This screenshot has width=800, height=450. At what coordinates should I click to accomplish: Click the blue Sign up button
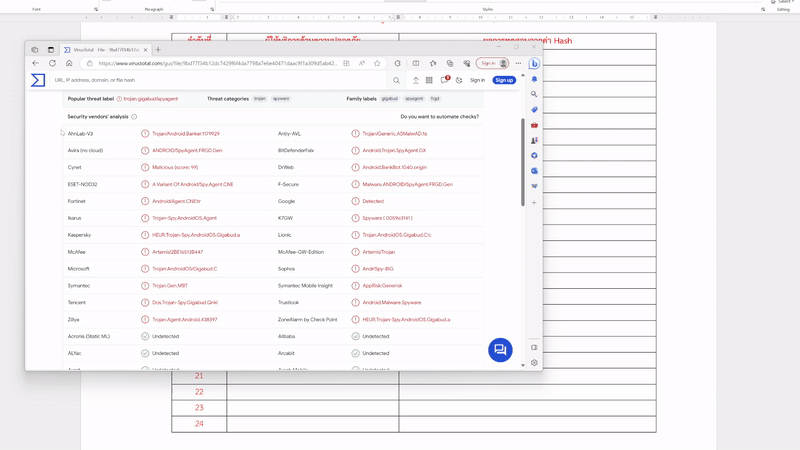(504, 80)
